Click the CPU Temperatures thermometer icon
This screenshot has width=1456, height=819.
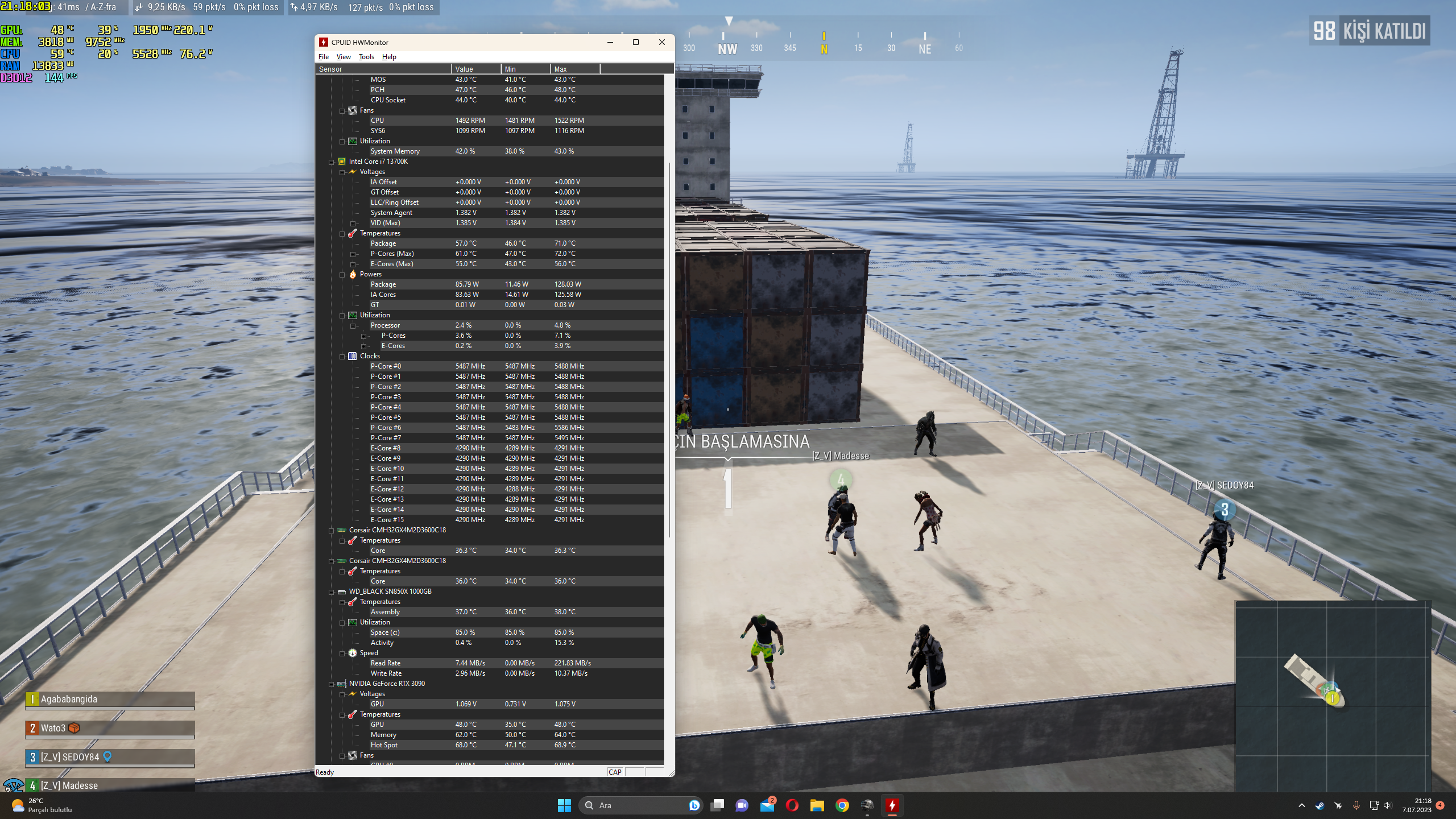pyautogui.click(x=353, y=233)
